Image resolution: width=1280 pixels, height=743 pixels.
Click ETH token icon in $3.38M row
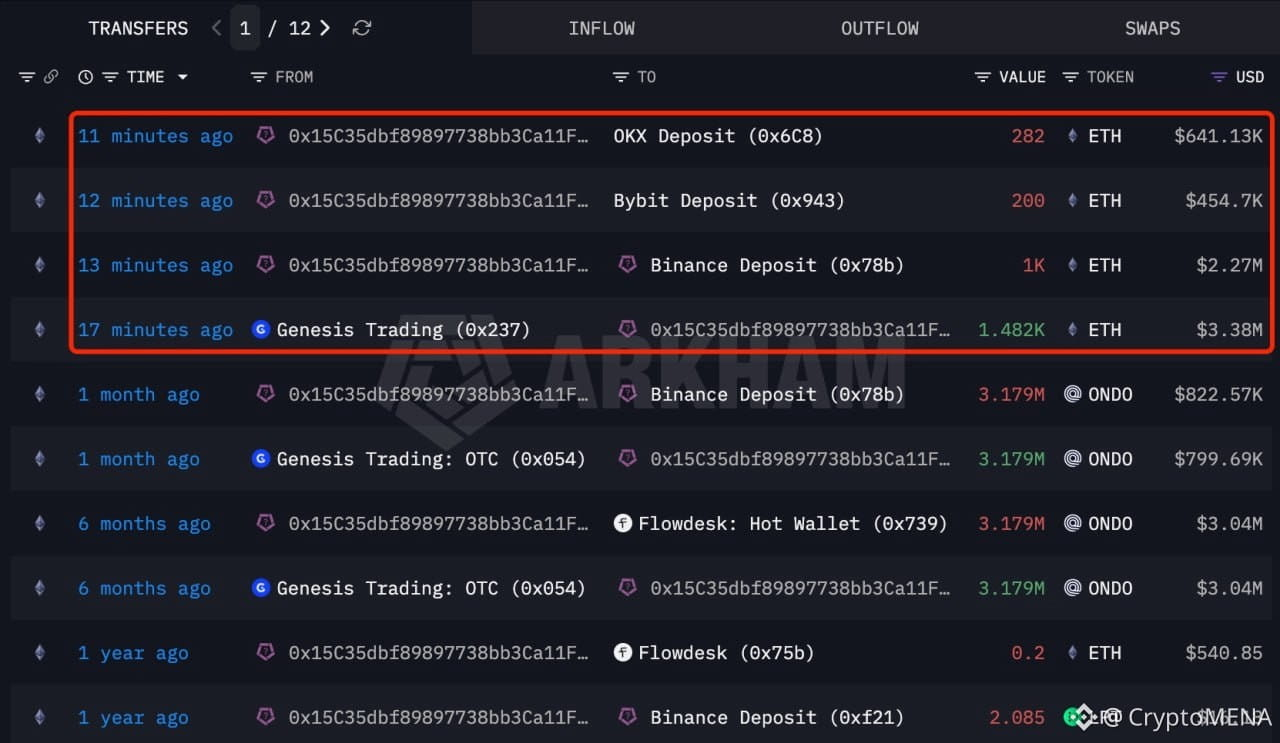(1072, 330)
